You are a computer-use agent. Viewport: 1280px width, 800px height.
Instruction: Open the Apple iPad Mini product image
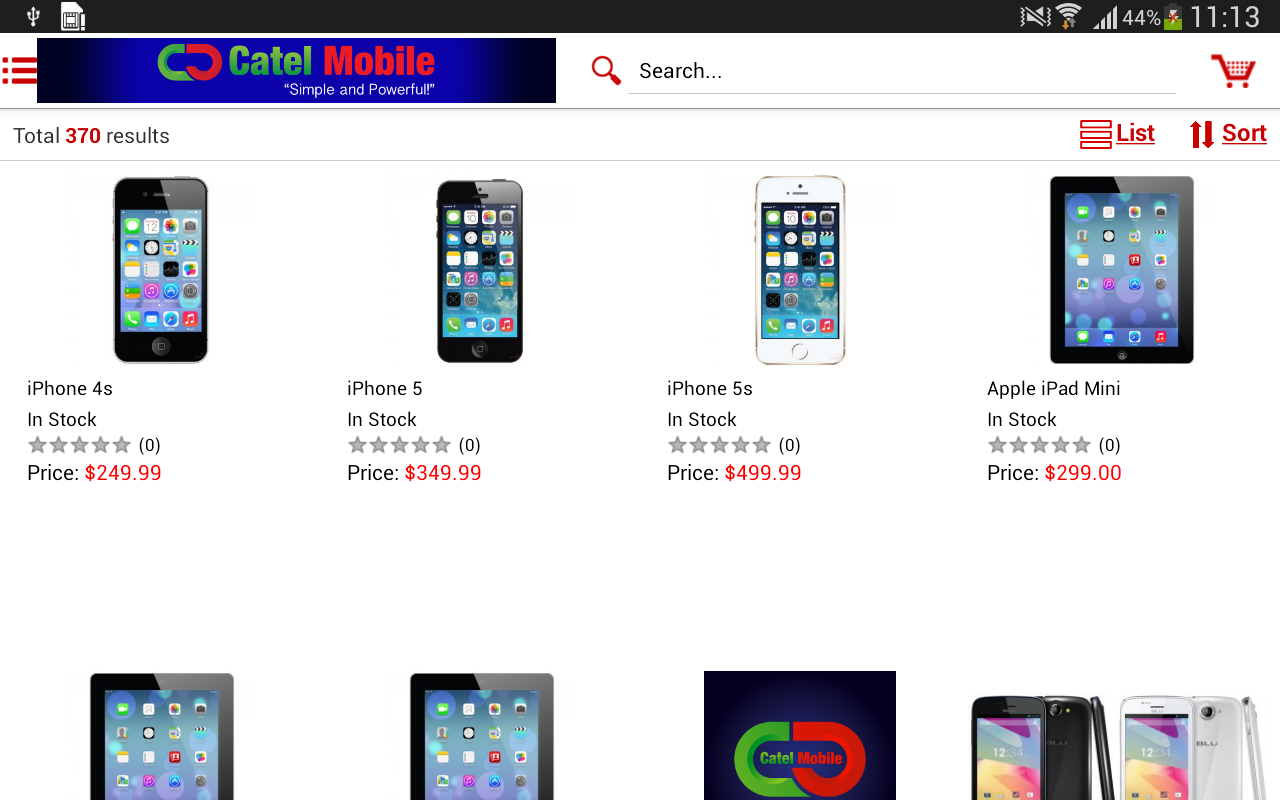click(x=1121, y=270)
